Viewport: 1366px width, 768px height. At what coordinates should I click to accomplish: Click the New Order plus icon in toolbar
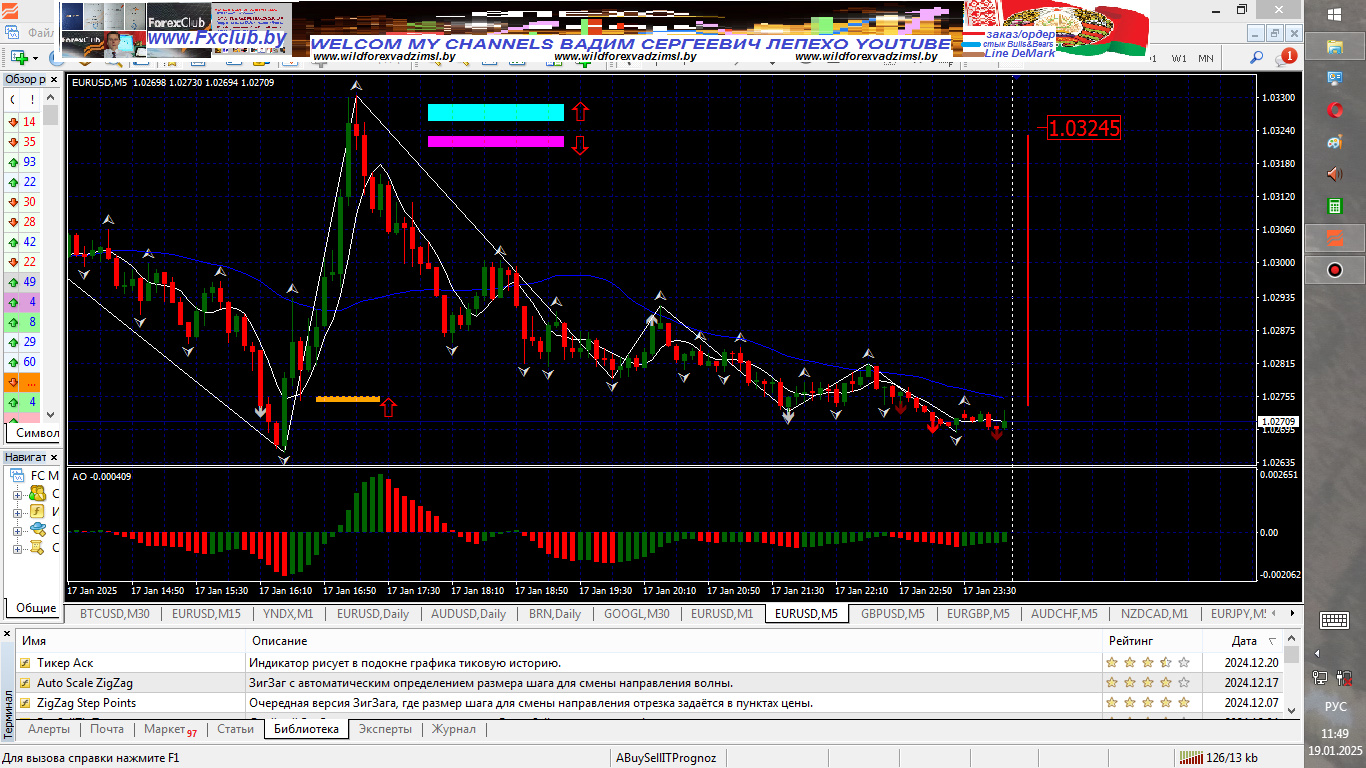18,57
